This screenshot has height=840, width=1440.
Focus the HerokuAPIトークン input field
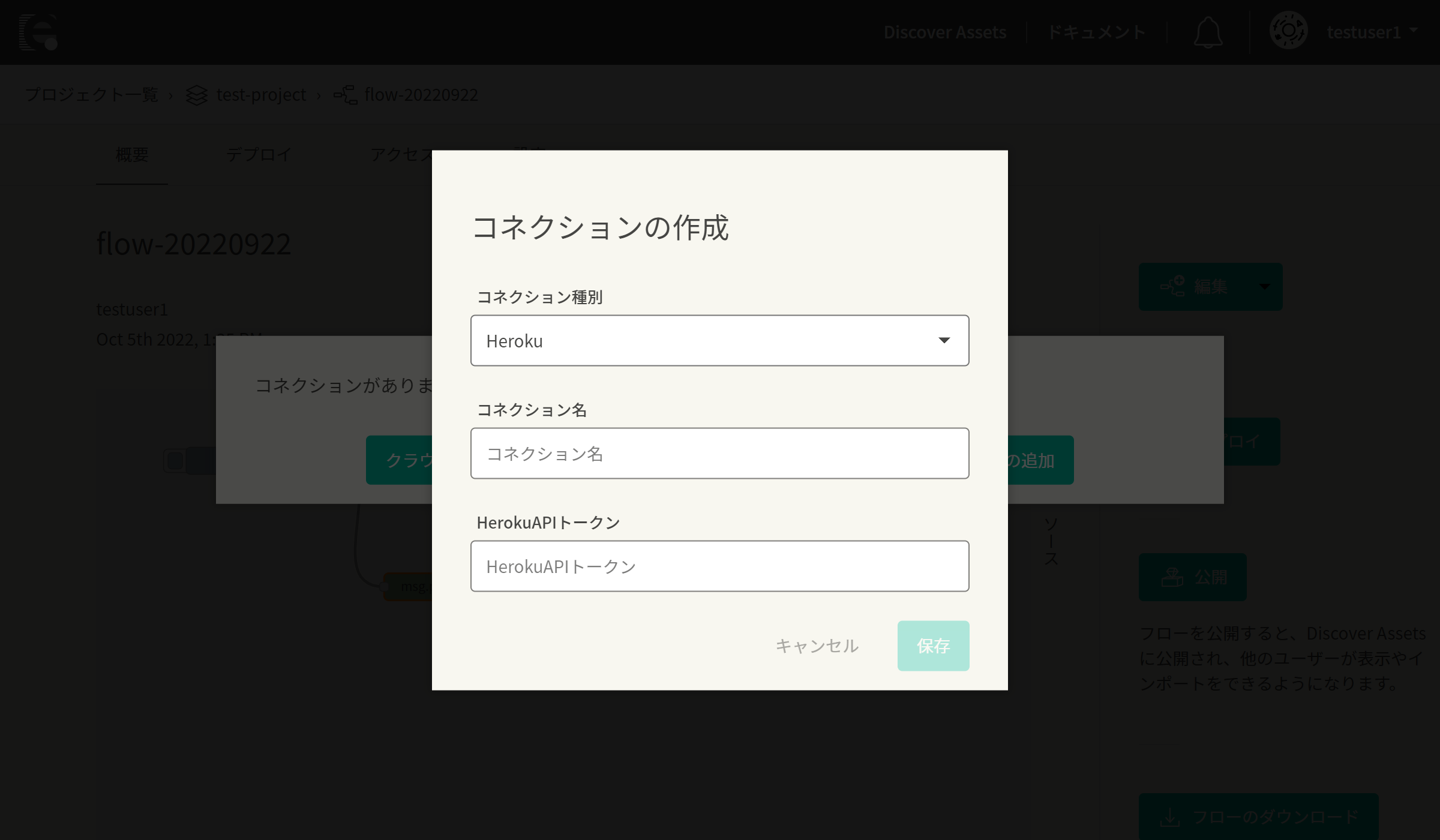719,566
